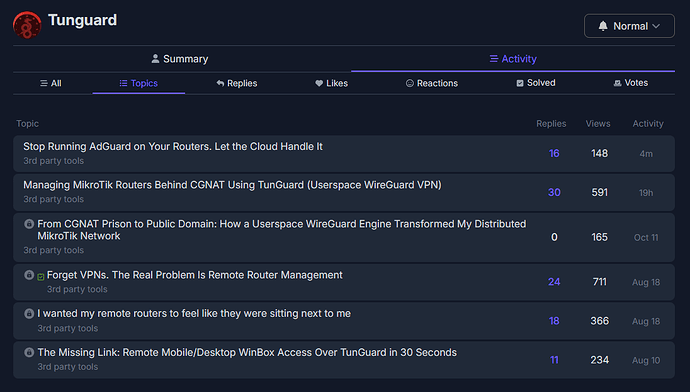The width and height of the screenshot is (690, 392).
Task: Click lock icon on The Missing Link topic
Action: [29, 352]
